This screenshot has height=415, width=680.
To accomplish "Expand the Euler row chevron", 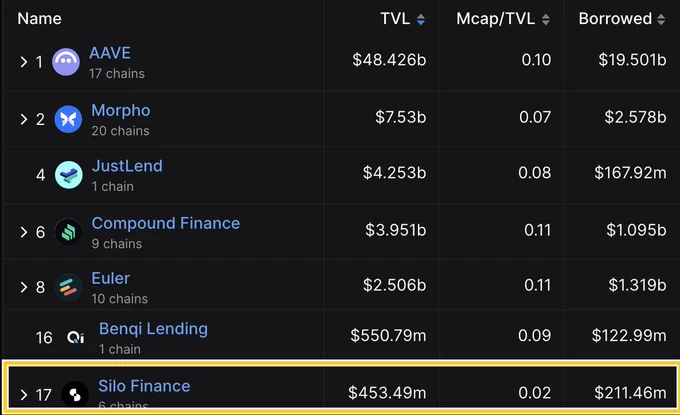I will (23, 287).
